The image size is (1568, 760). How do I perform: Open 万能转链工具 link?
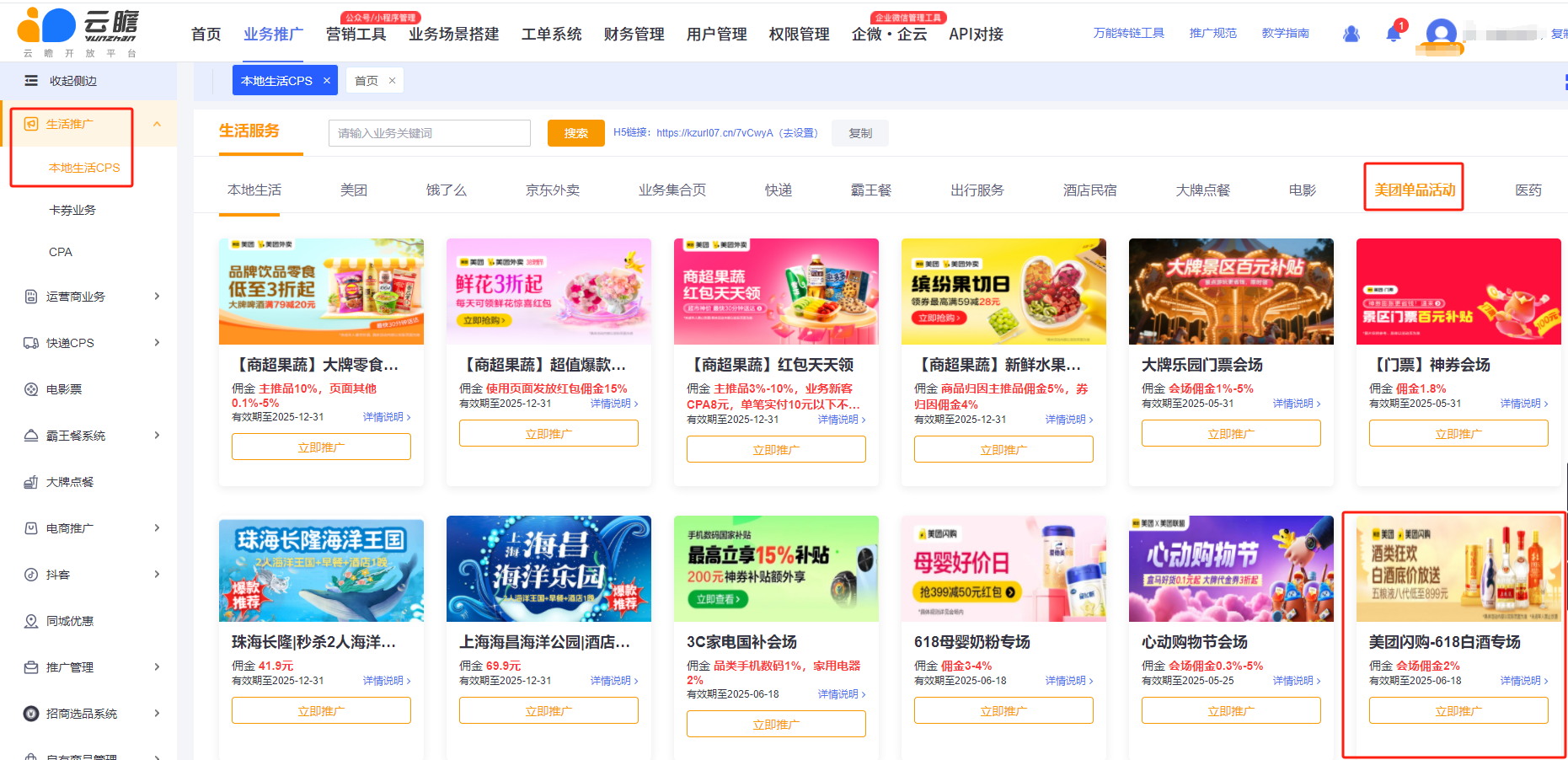point(1129,34)
